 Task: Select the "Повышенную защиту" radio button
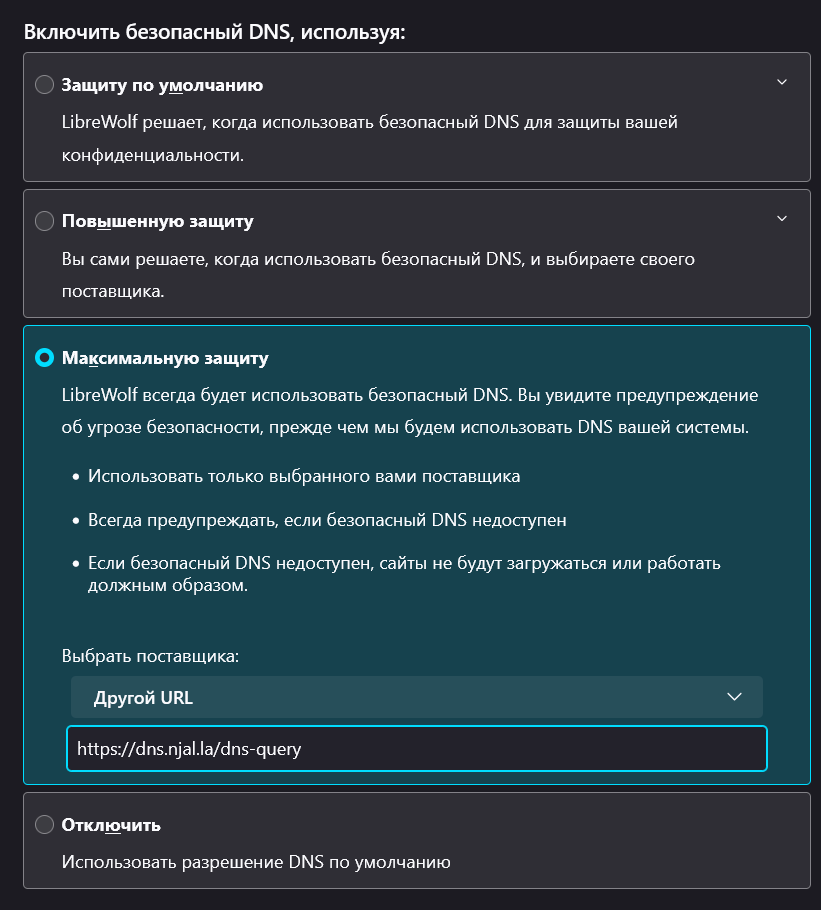click(x=44, y=221)
